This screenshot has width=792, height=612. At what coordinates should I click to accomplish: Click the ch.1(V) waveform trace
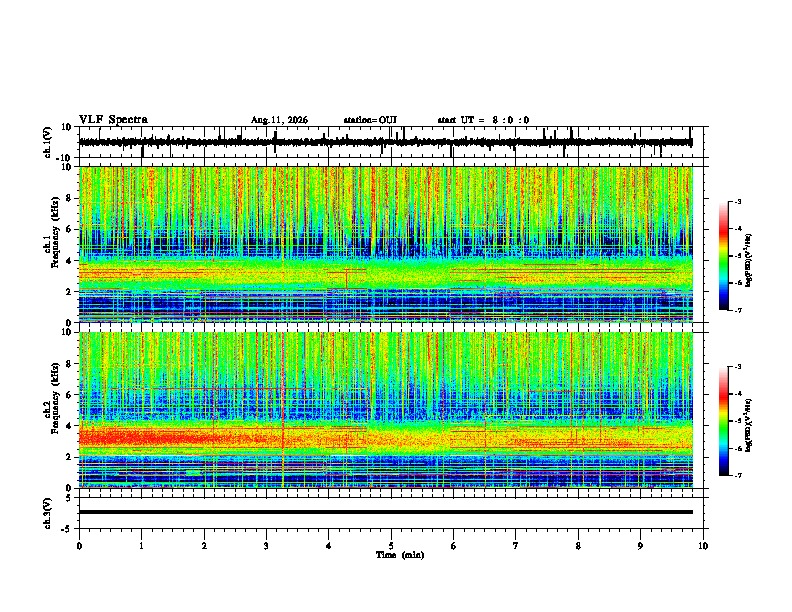[385, 142]
